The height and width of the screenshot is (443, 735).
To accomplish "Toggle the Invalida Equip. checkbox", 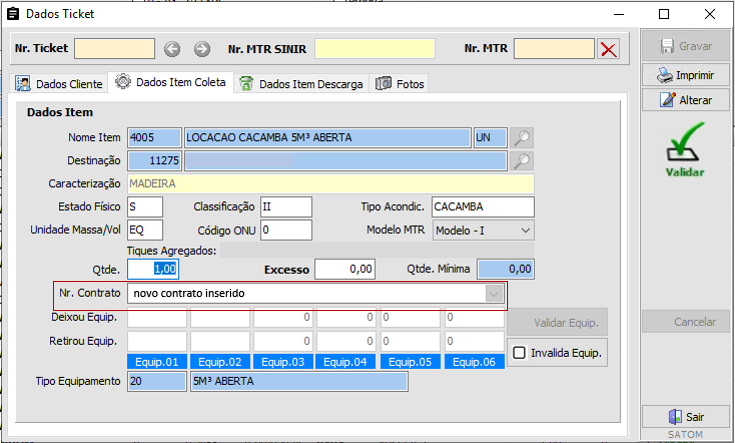I will [x=519, y=352].
